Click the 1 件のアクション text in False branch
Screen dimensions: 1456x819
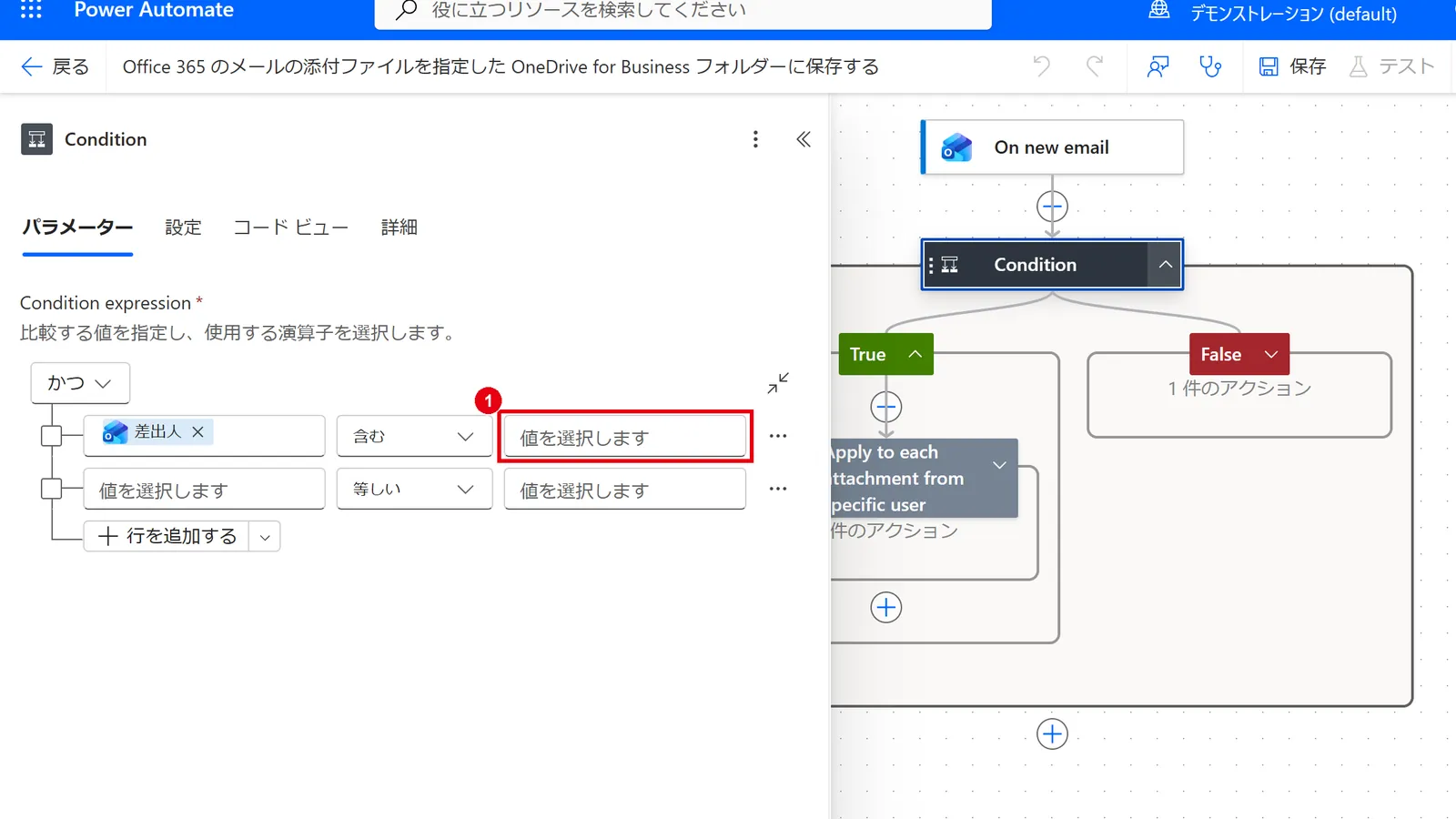[x=1239, y=389]
